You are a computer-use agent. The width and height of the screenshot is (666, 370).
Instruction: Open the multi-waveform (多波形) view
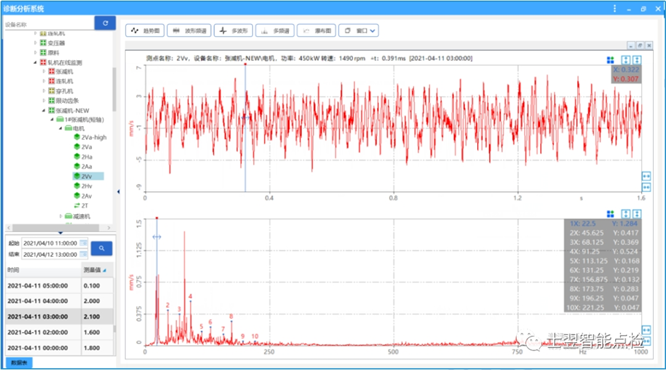(x=234, y=31)
